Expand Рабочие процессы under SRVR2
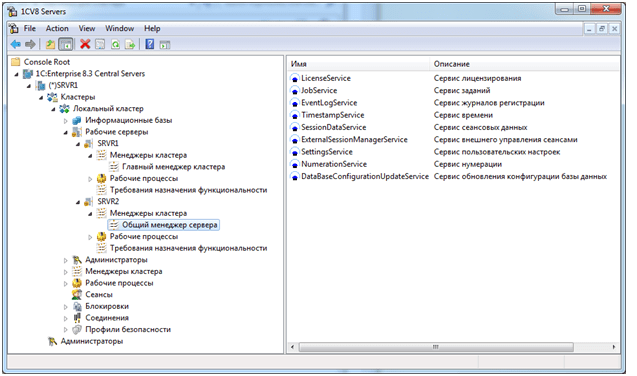 click(90, 237)
